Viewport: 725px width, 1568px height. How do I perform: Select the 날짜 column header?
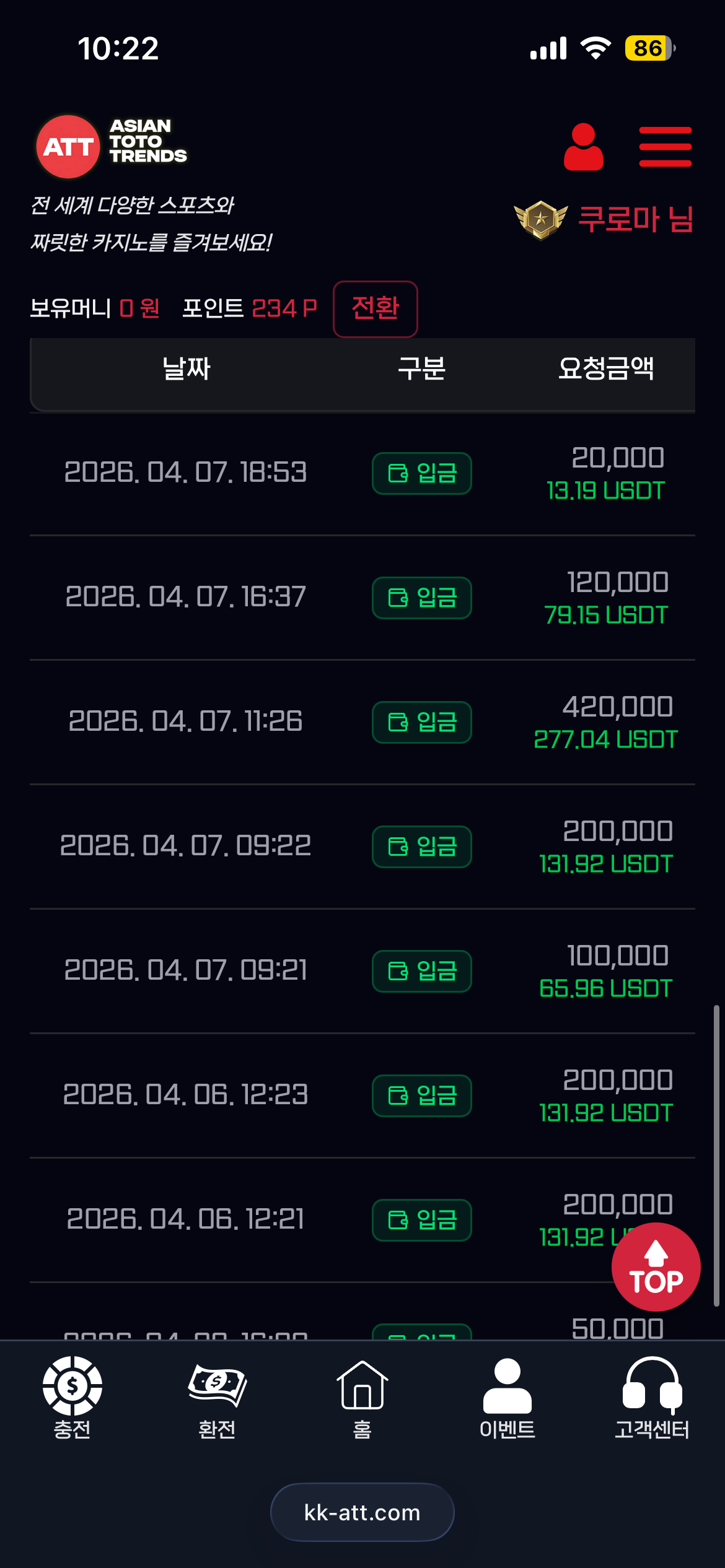pos(186,369)
